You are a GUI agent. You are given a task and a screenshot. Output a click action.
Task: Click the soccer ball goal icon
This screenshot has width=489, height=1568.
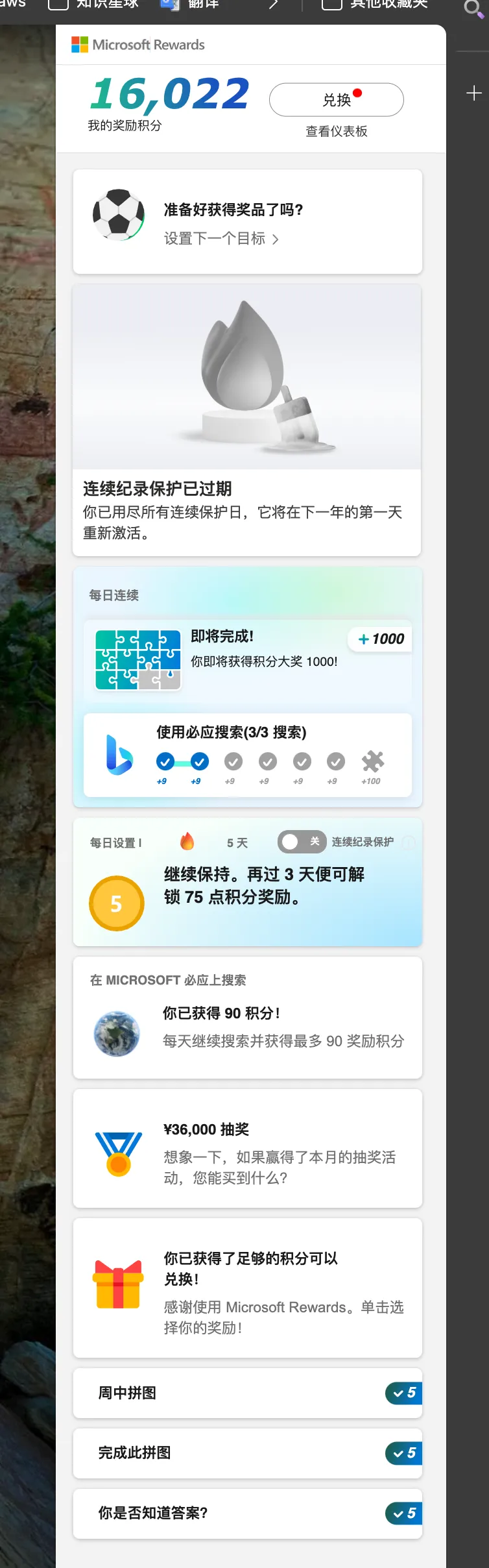tap(119, 215)
